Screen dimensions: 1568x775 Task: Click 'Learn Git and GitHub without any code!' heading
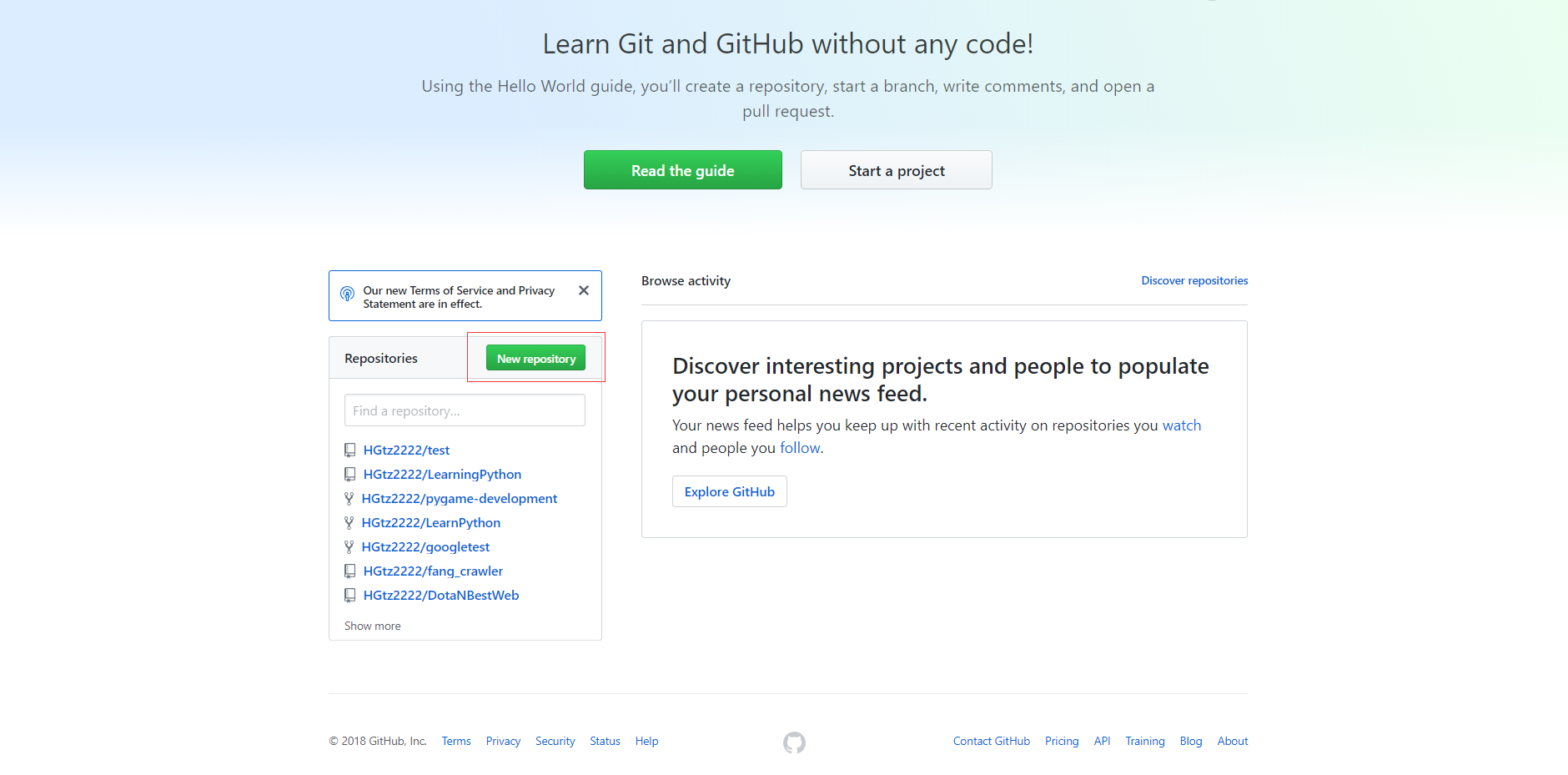point(788,44)
